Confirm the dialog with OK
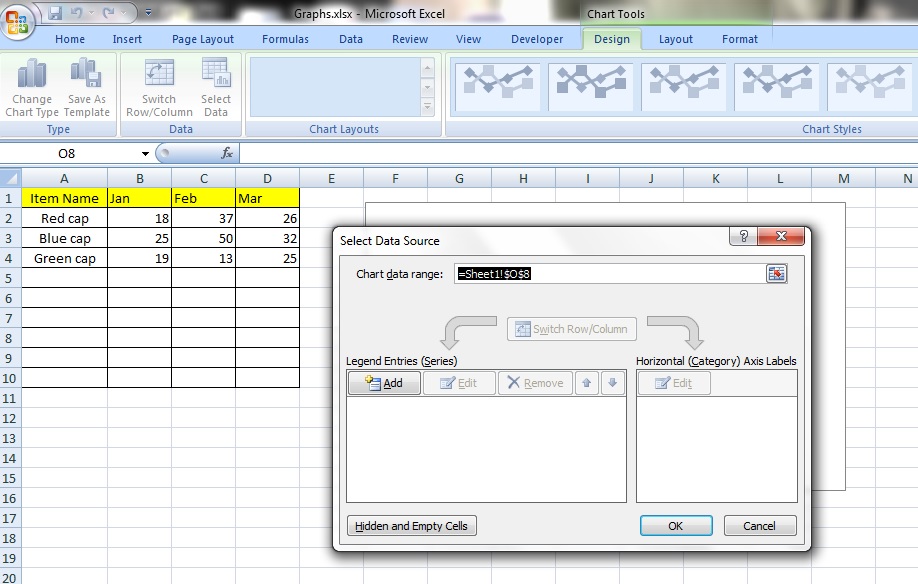 point(676,526)
